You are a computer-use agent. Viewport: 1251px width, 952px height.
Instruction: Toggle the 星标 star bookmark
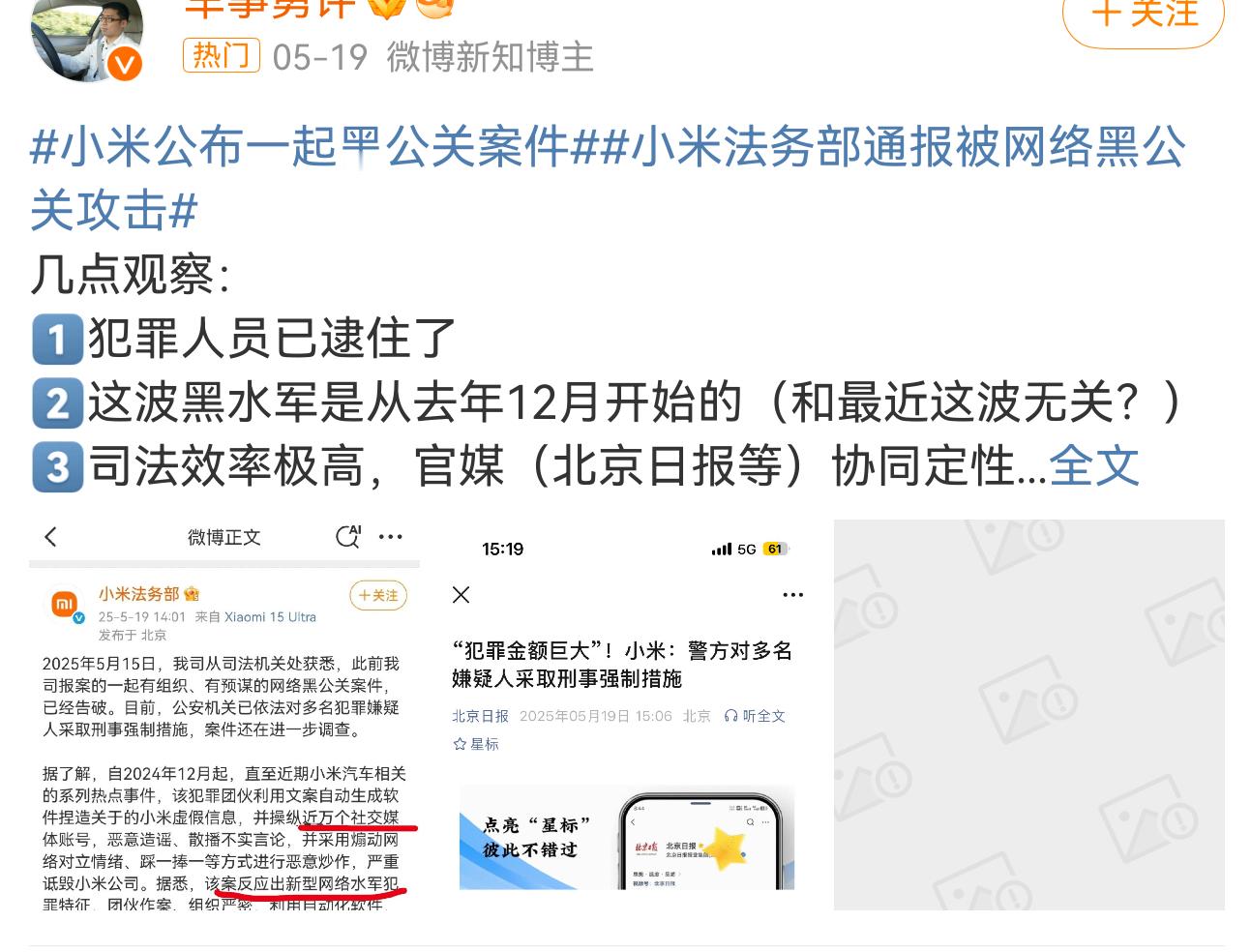tap(476, 744)
